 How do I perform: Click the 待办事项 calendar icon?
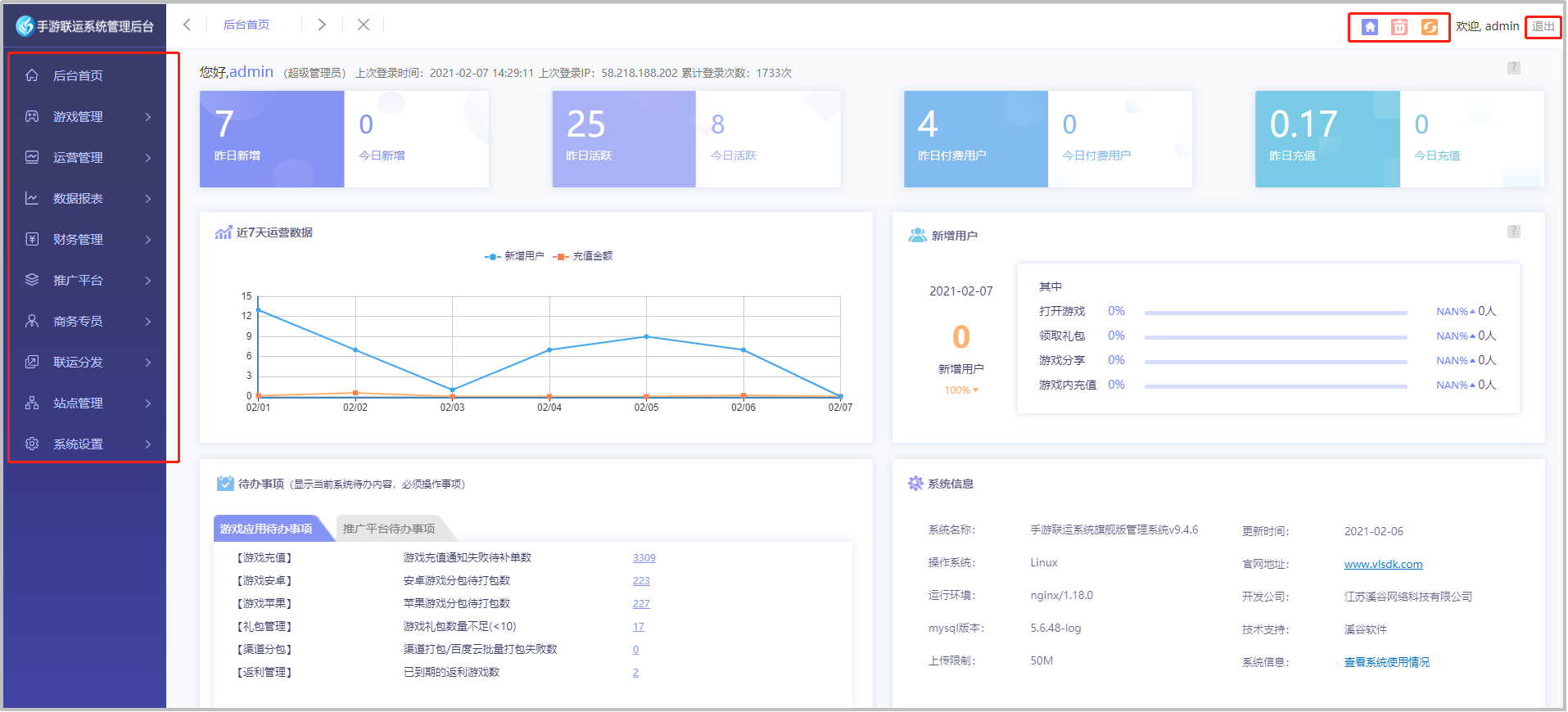coord(225,484)
